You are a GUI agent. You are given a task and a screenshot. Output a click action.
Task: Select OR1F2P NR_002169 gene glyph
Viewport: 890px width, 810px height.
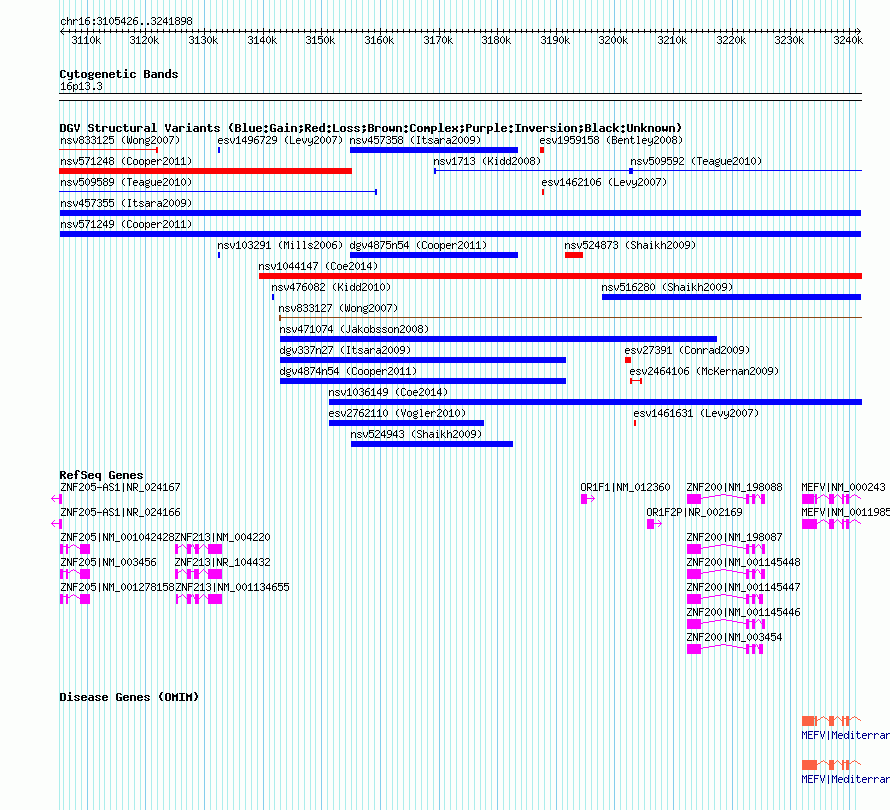point(654,524)
